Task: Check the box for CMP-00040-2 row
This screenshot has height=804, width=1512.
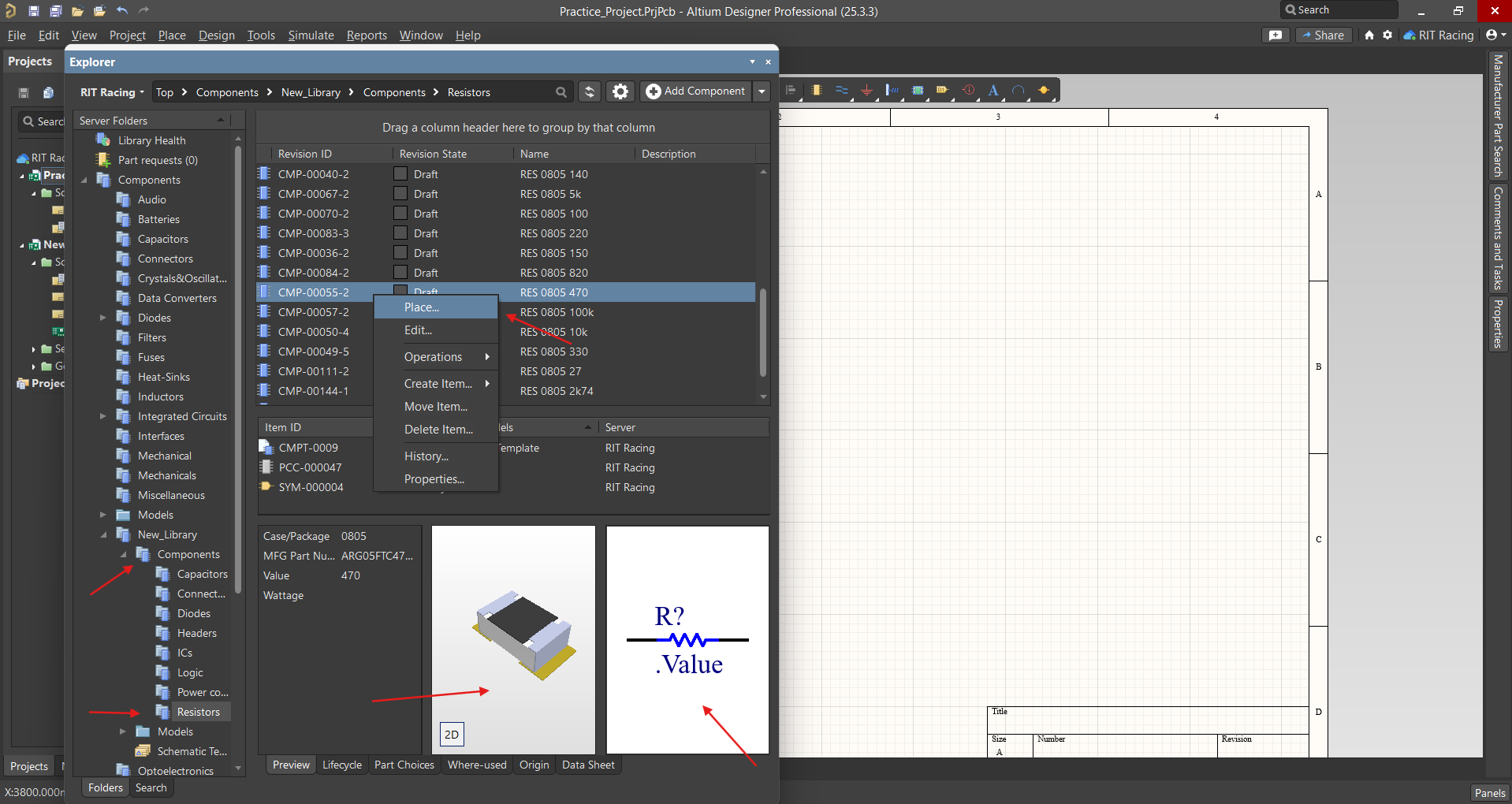Action: pos(400,173)
